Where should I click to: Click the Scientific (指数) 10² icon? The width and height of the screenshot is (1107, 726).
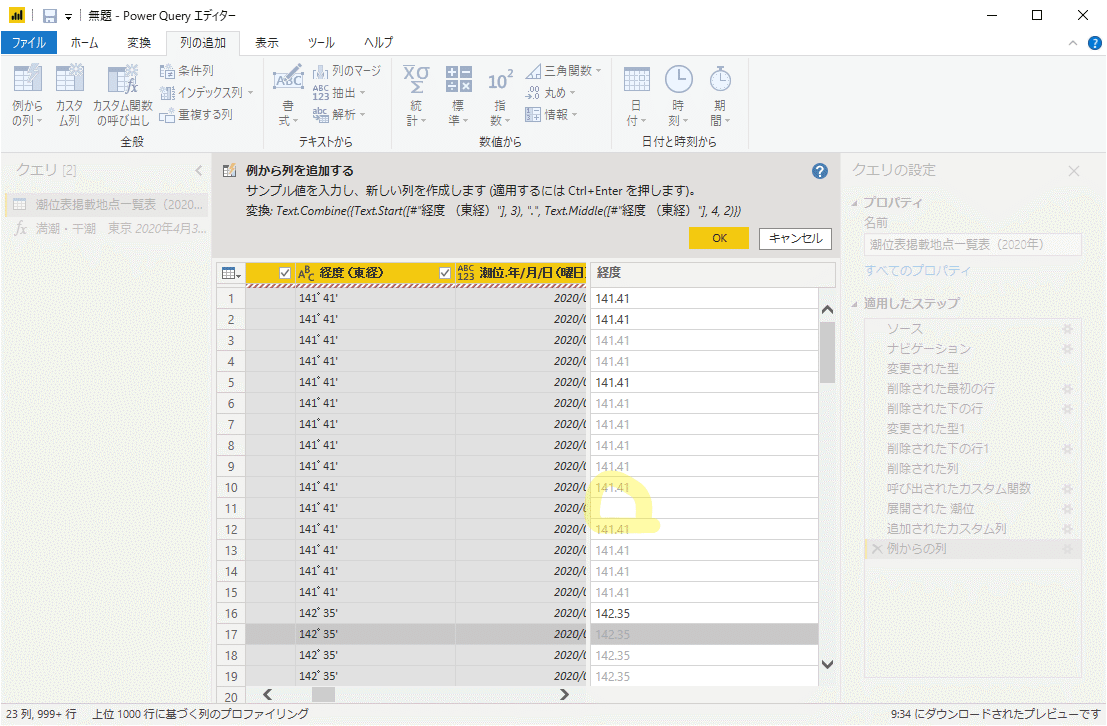click(x=500, y=81)
